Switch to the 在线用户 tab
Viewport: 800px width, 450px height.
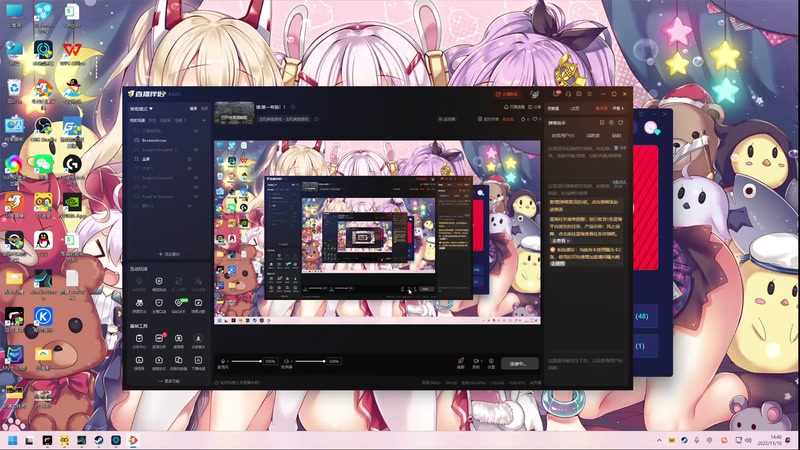(x=563, y=136)
